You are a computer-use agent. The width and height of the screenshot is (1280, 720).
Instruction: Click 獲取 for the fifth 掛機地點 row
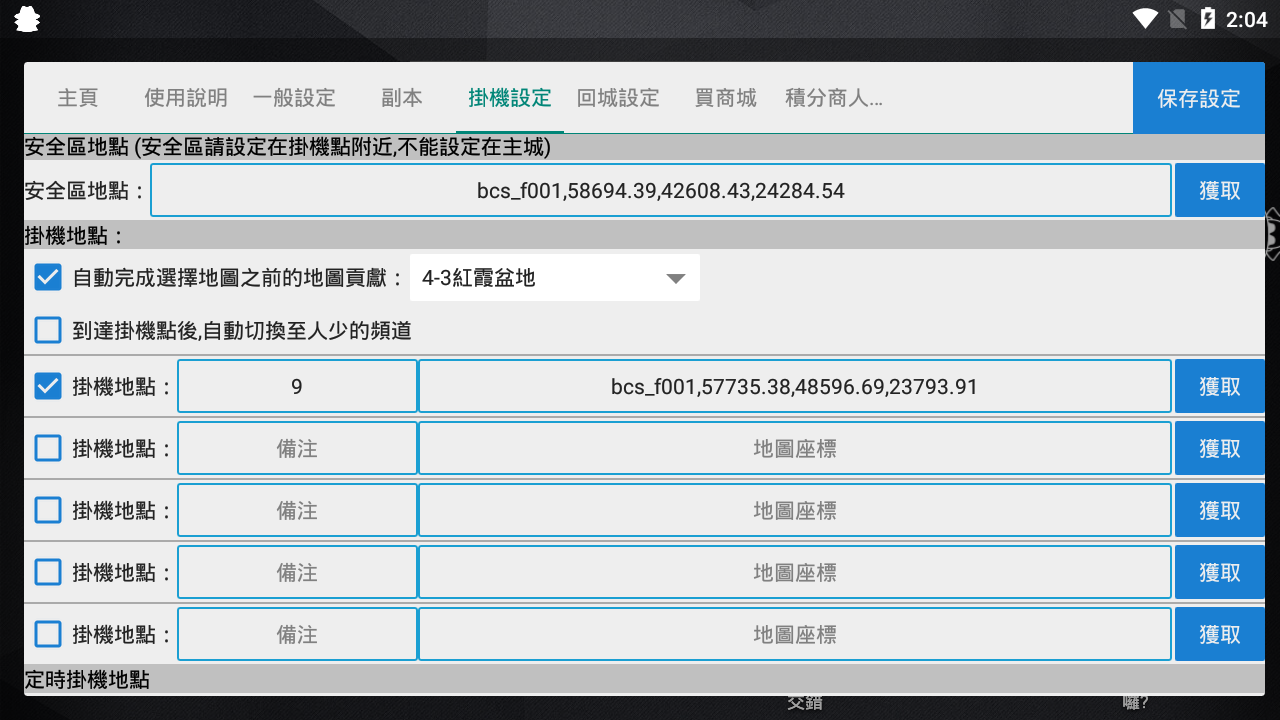[x=1220, y=634]
